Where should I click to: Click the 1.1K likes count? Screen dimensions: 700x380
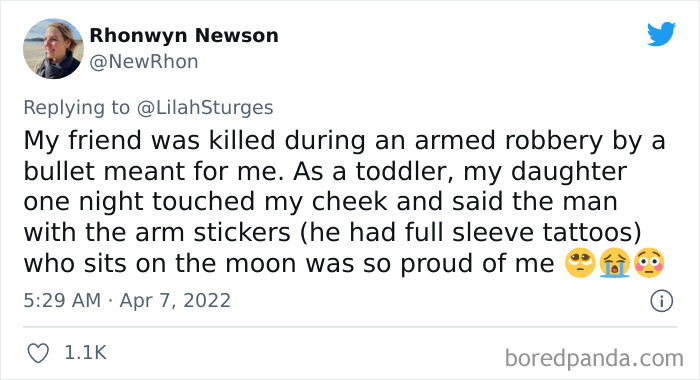pyautogui.click(x=86, y=353)
